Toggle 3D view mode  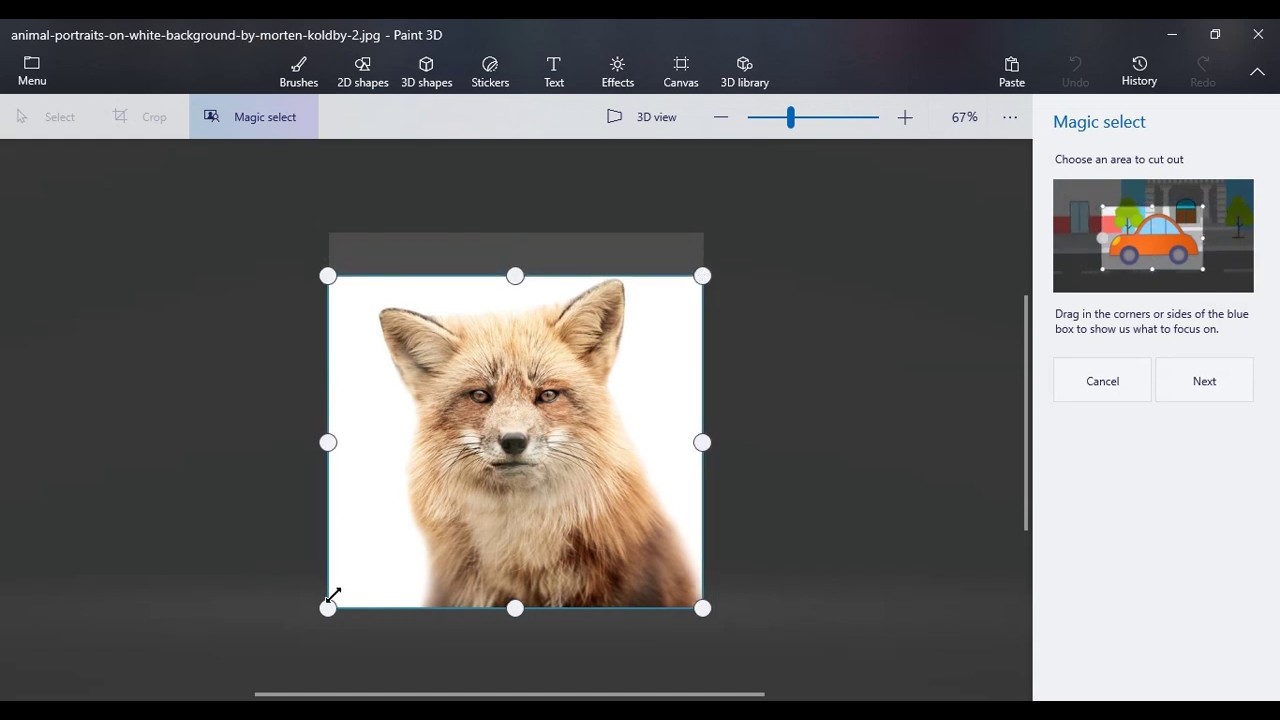point(642,117)
